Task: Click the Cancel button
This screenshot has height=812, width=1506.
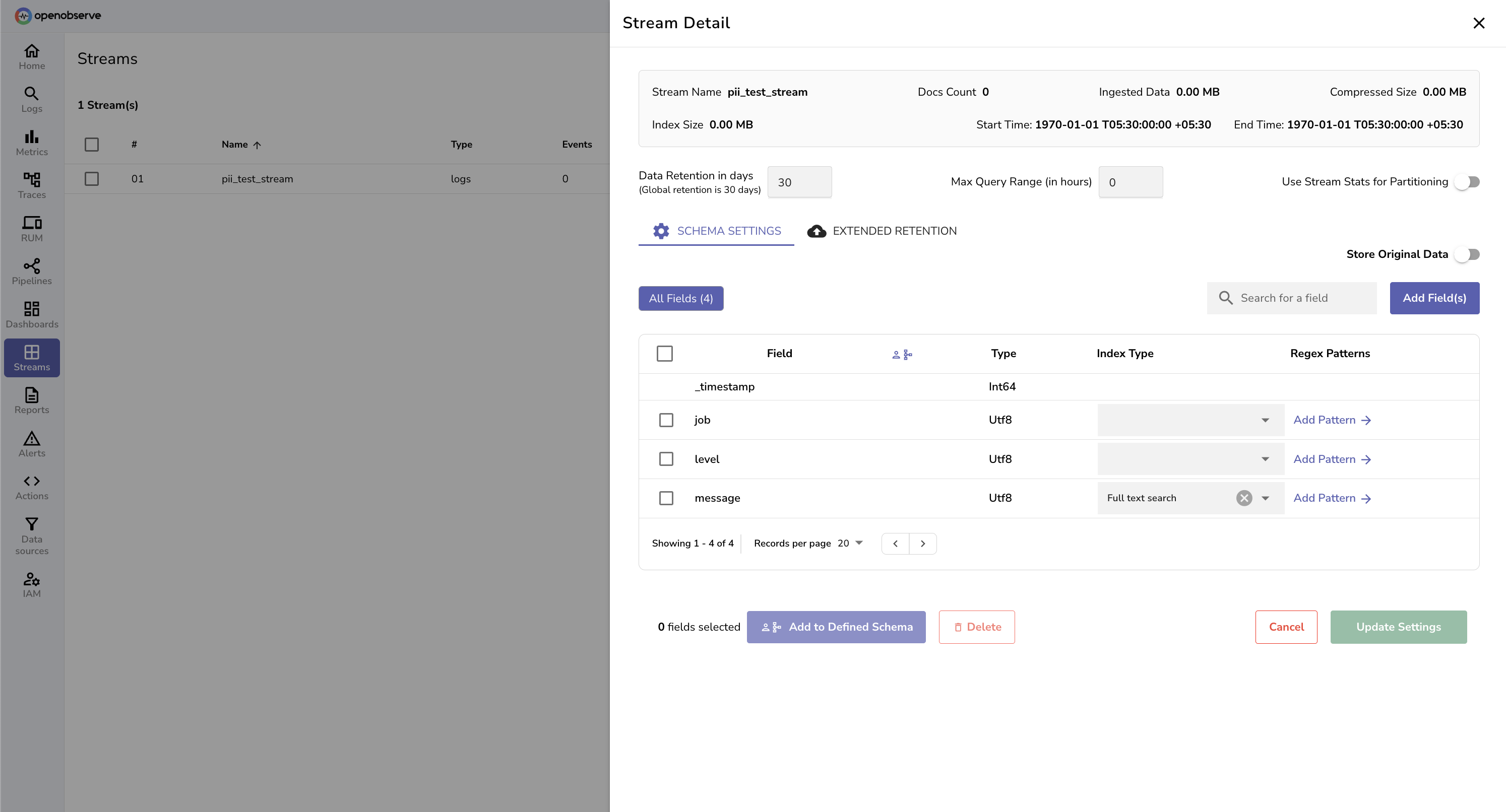Action: pos(1286,627)
